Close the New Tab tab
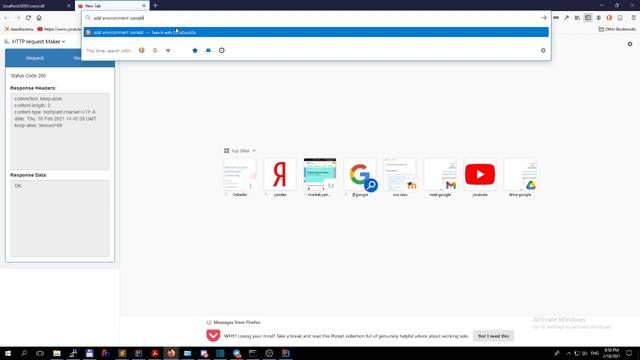The height and width of the screenshot is (360, 640). click(144, 6)
